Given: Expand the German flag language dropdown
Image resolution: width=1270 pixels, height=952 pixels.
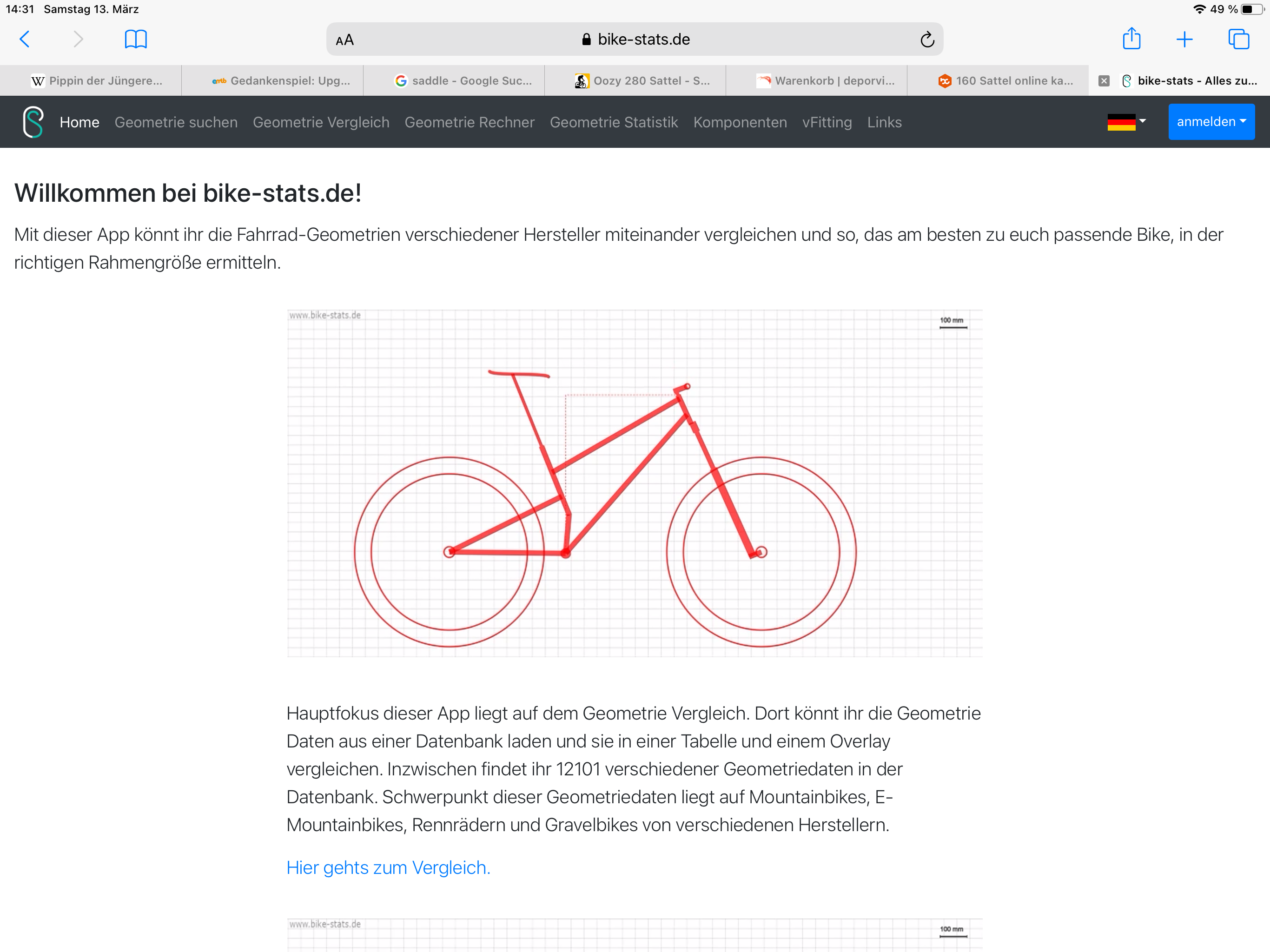Looking at the screenshot, I should pos(1126,122).
